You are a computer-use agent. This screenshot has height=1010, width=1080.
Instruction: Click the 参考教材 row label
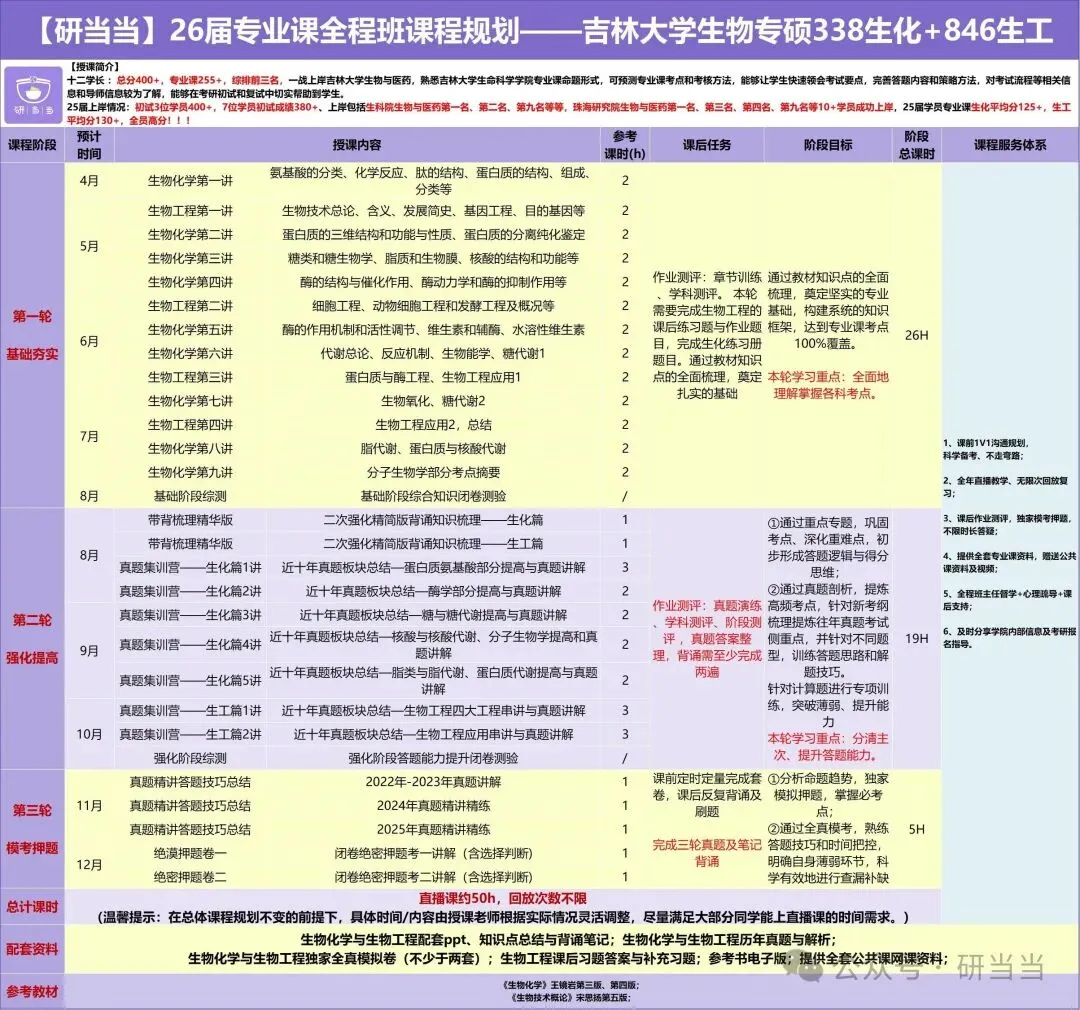pos(32,992)
